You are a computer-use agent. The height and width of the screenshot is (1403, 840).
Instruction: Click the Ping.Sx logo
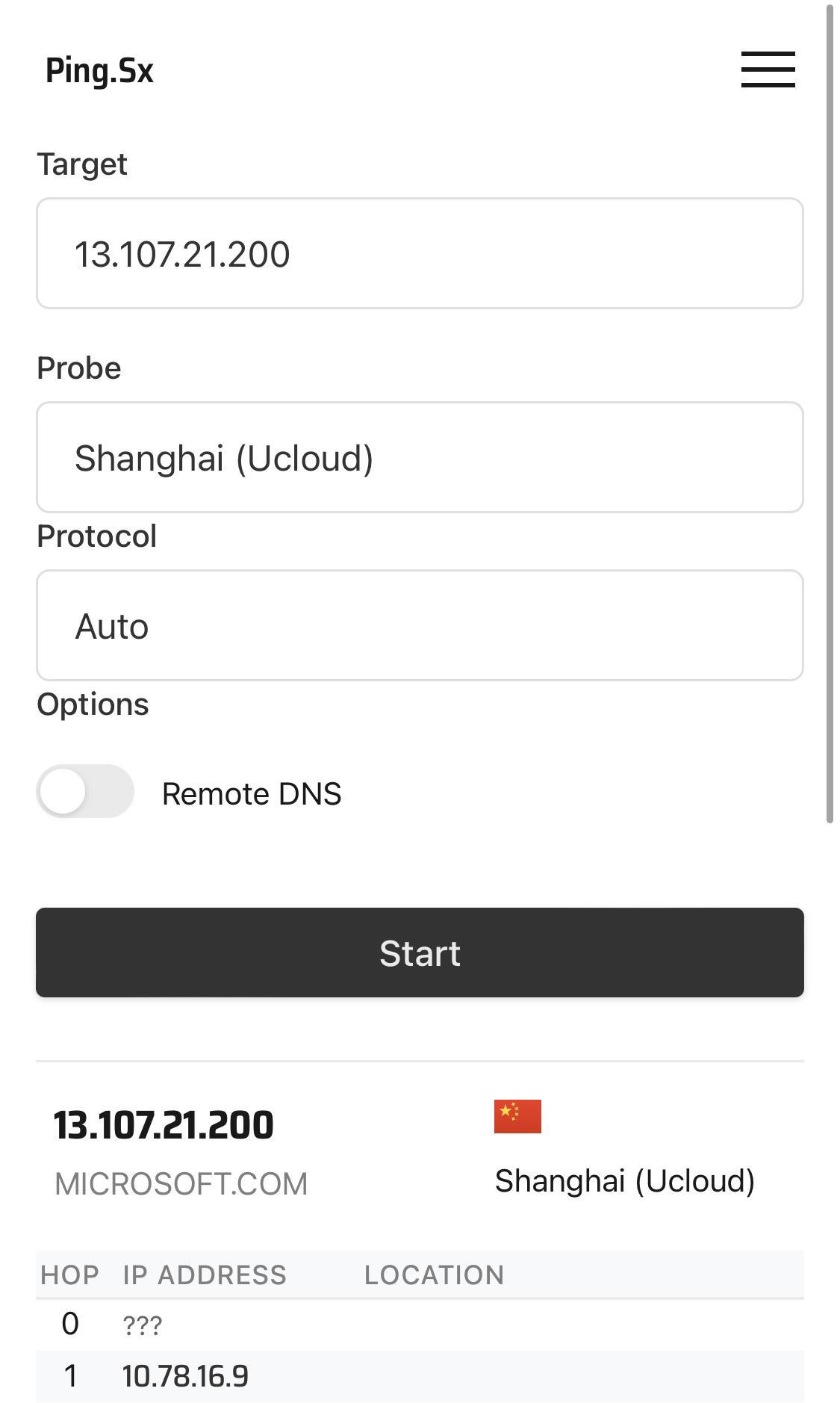99,71
